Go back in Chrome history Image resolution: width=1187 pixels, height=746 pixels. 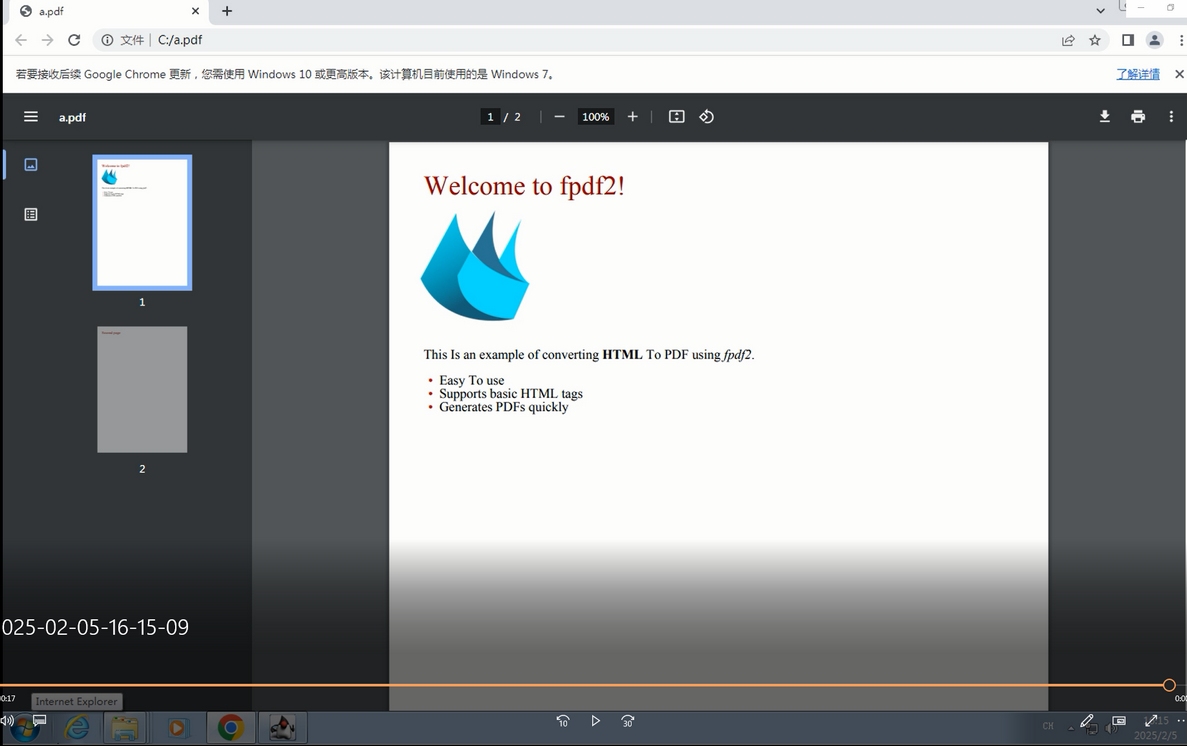click(21, 40)
